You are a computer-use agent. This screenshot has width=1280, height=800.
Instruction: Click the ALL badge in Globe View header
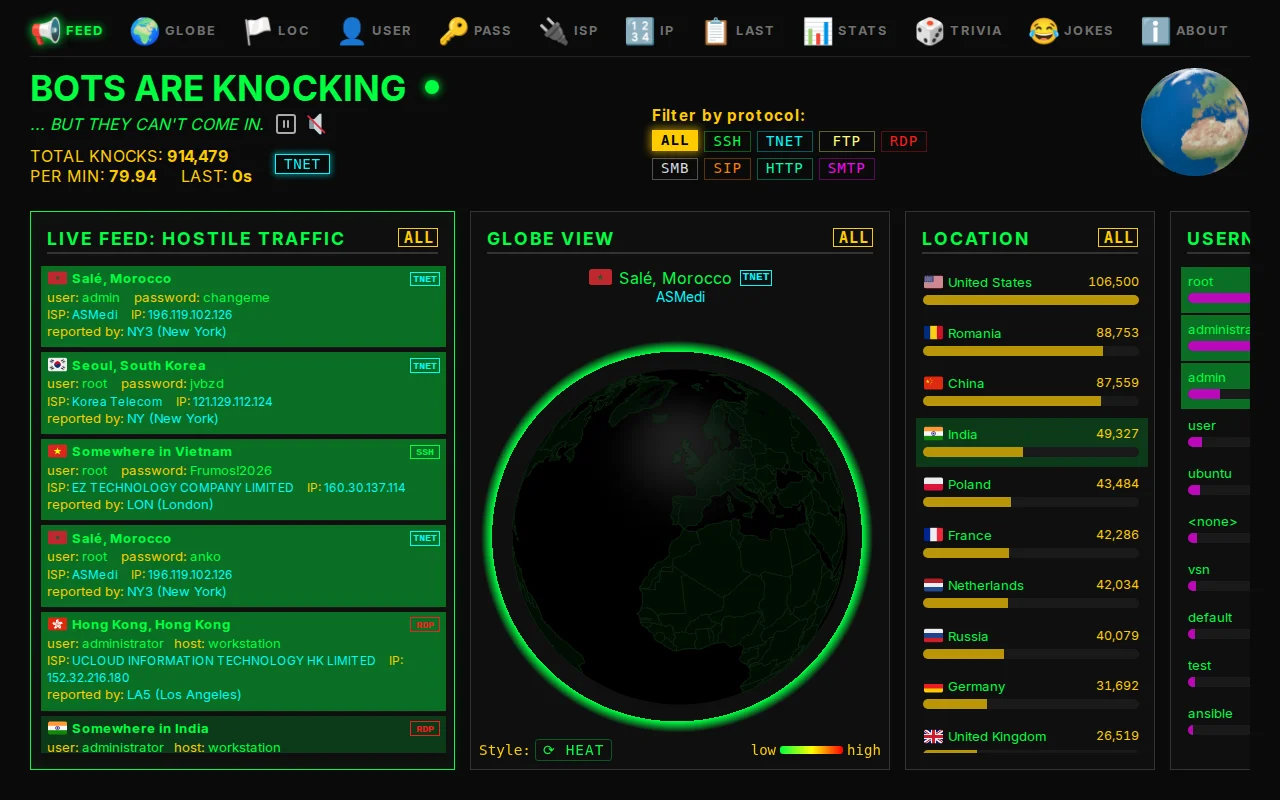[x=853, y=237]
